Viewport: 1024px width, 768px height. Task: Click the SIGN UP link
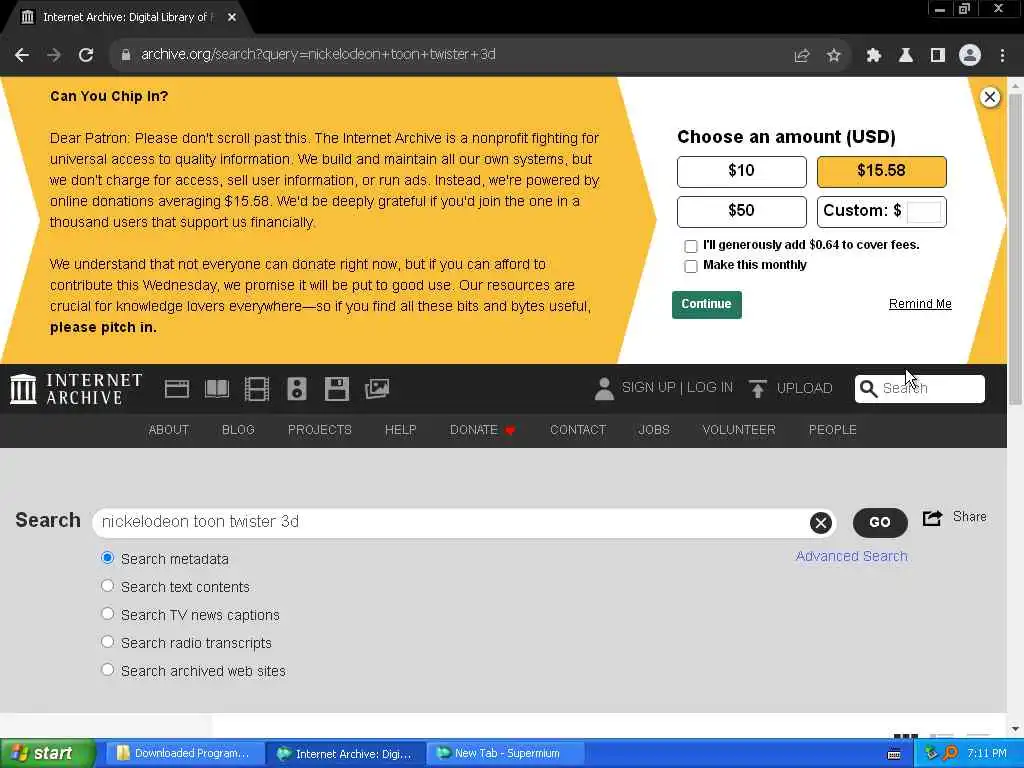click(648, 388)
